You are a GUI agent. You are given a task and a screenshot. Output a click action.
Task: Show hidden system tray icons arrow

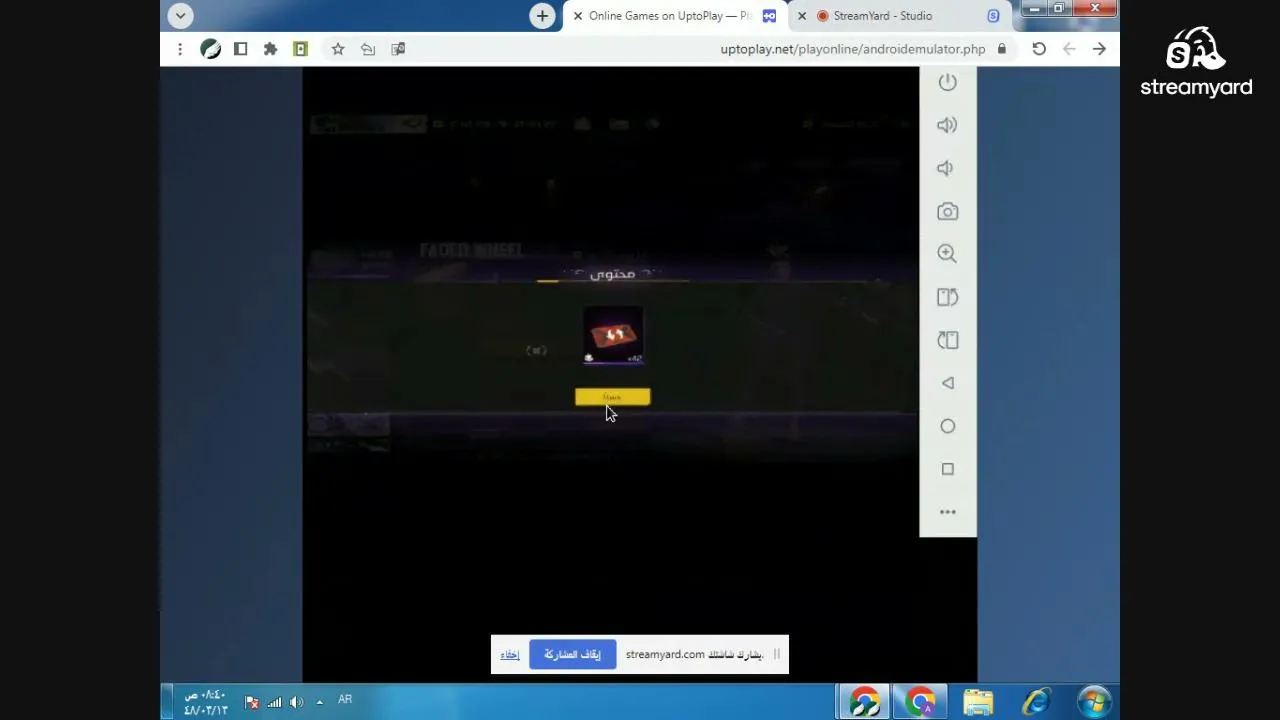(x=320, y=702)
